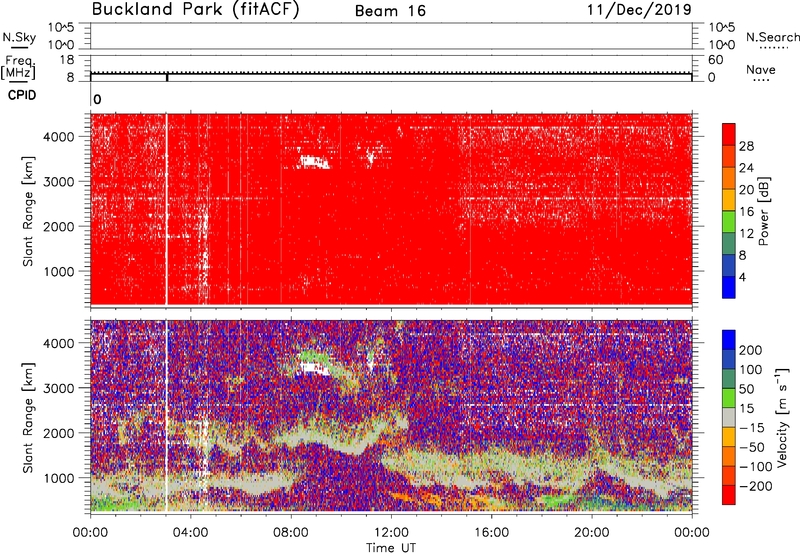Screen dimensions: 800x554
Task: Click the '12:00' time axis tick label
Action: pos(391,533)
